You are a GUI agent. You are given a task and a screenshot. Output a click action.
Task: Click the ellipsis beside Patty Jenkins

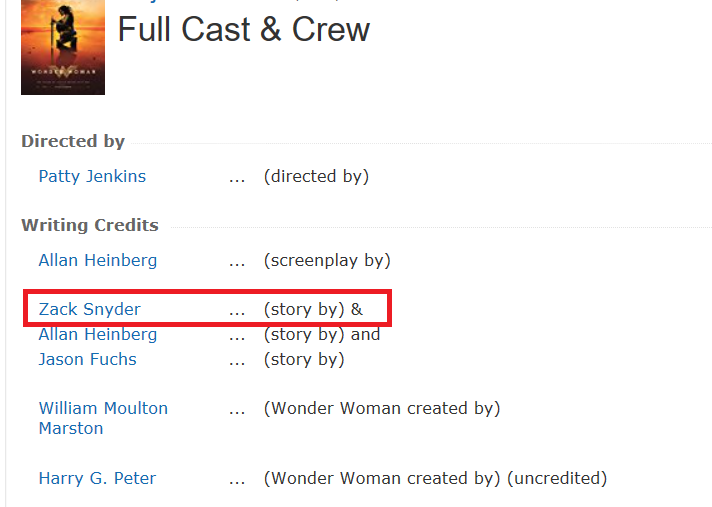coord(237,179)
